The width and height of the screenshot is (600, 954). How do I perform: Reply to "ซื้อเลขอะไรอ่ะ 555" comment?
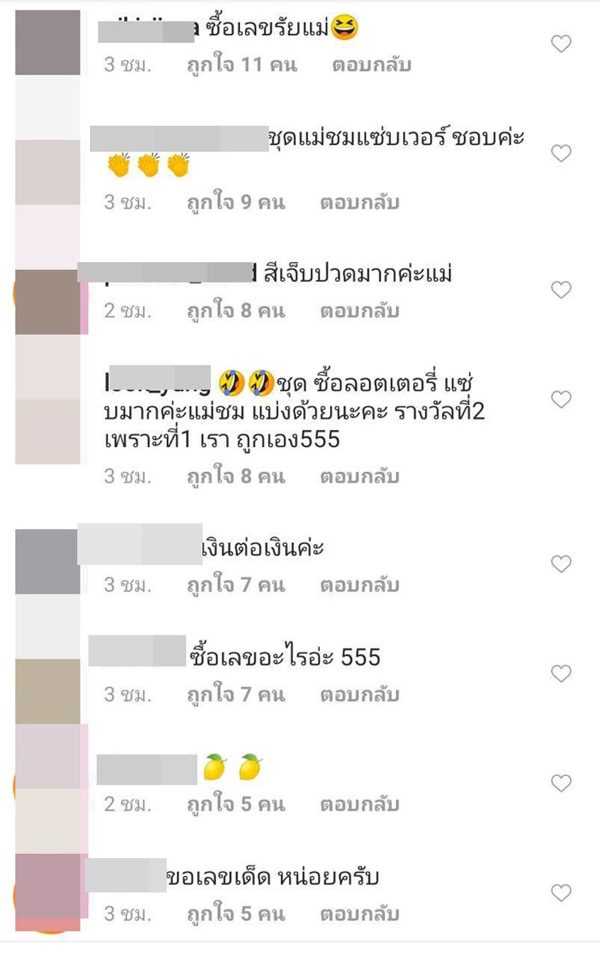click(360, 694)
